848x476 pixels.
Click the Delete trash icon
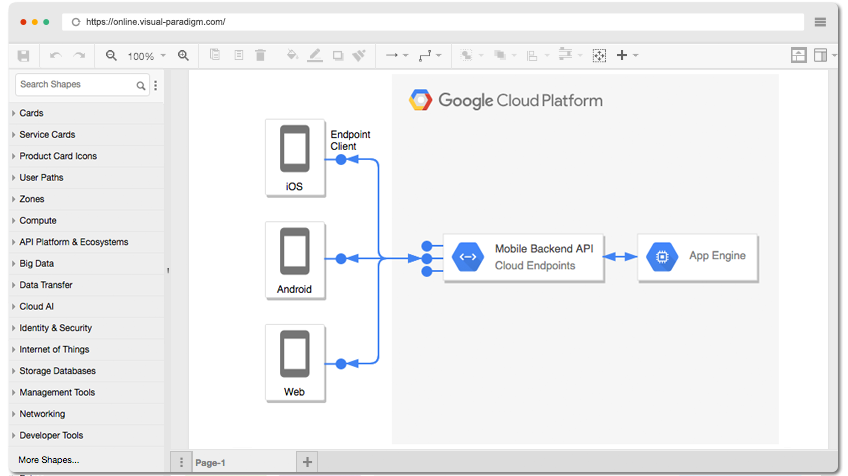pyautogui.click(x=260, y=56)
